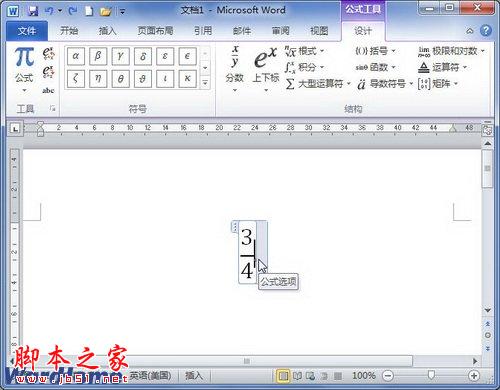
Task: Click the horizontal scrollbar right arrow
Action: (x=475, y=361)
